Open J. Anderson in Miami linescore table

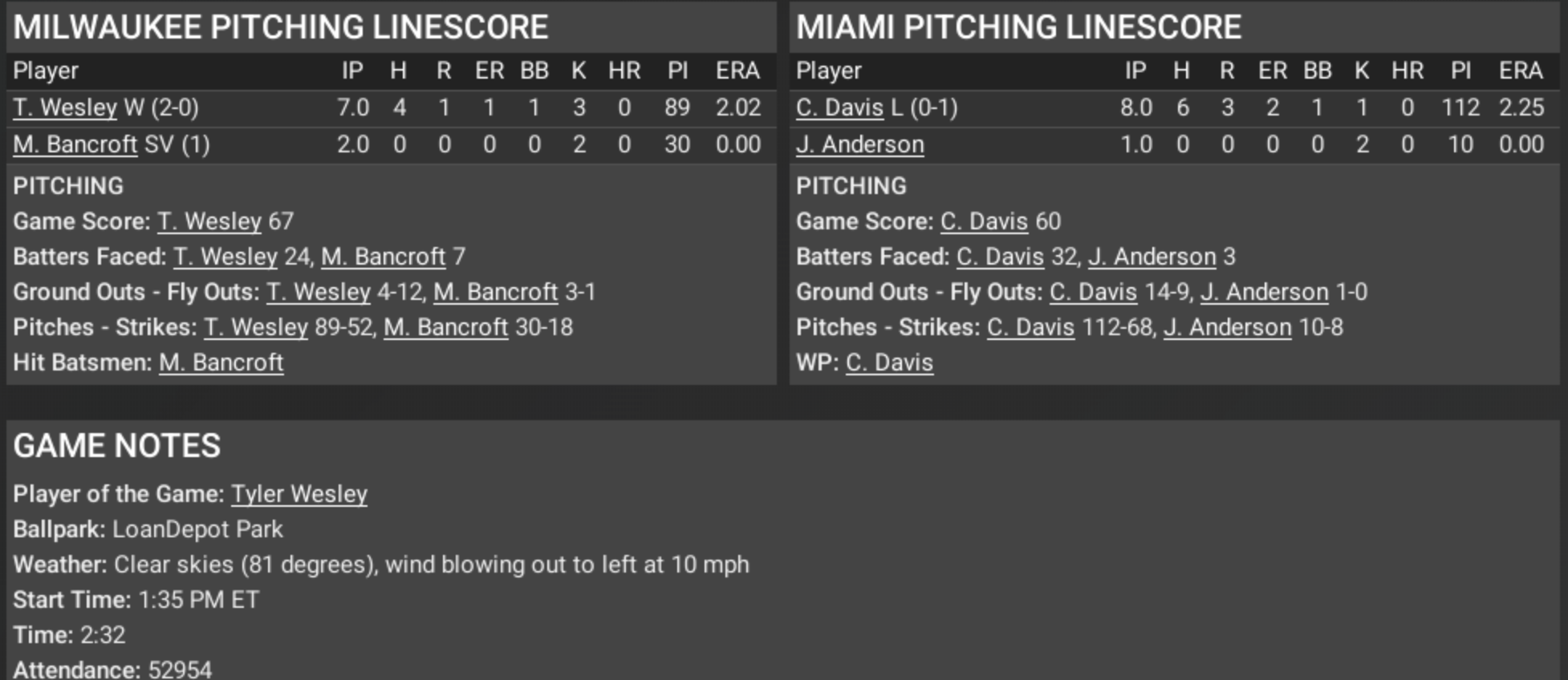(x=859, y=144)
